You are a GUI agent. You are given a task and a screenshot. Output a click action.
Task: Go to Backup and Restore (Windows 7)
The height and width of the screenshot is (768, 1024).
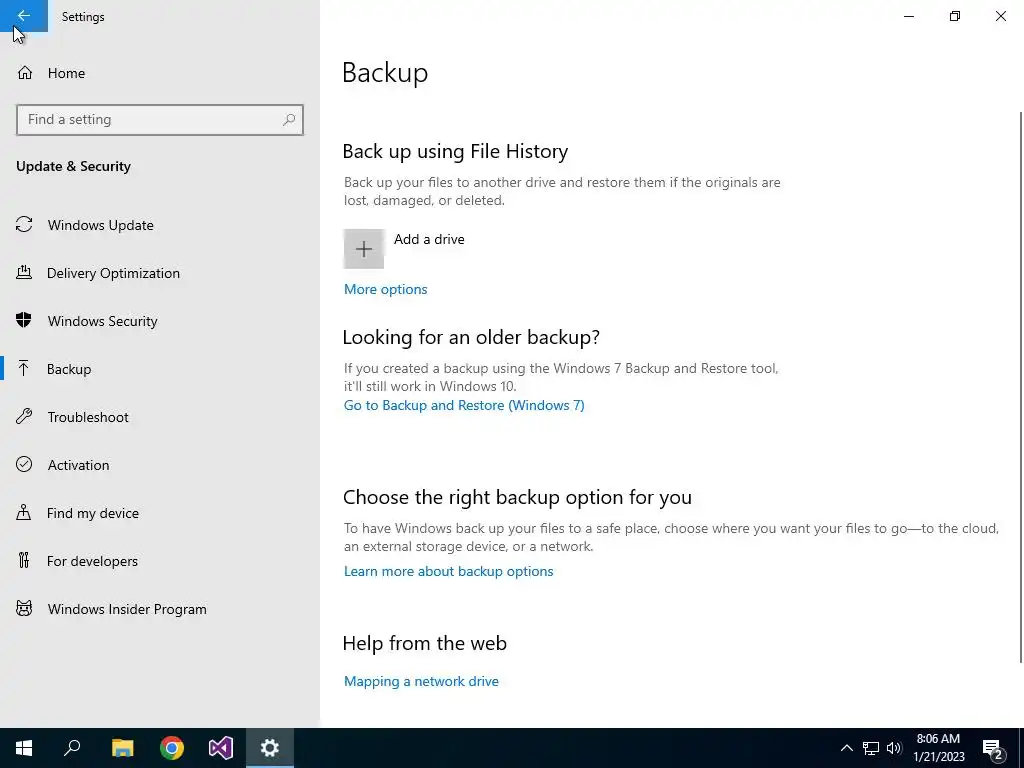coord(464,406)
